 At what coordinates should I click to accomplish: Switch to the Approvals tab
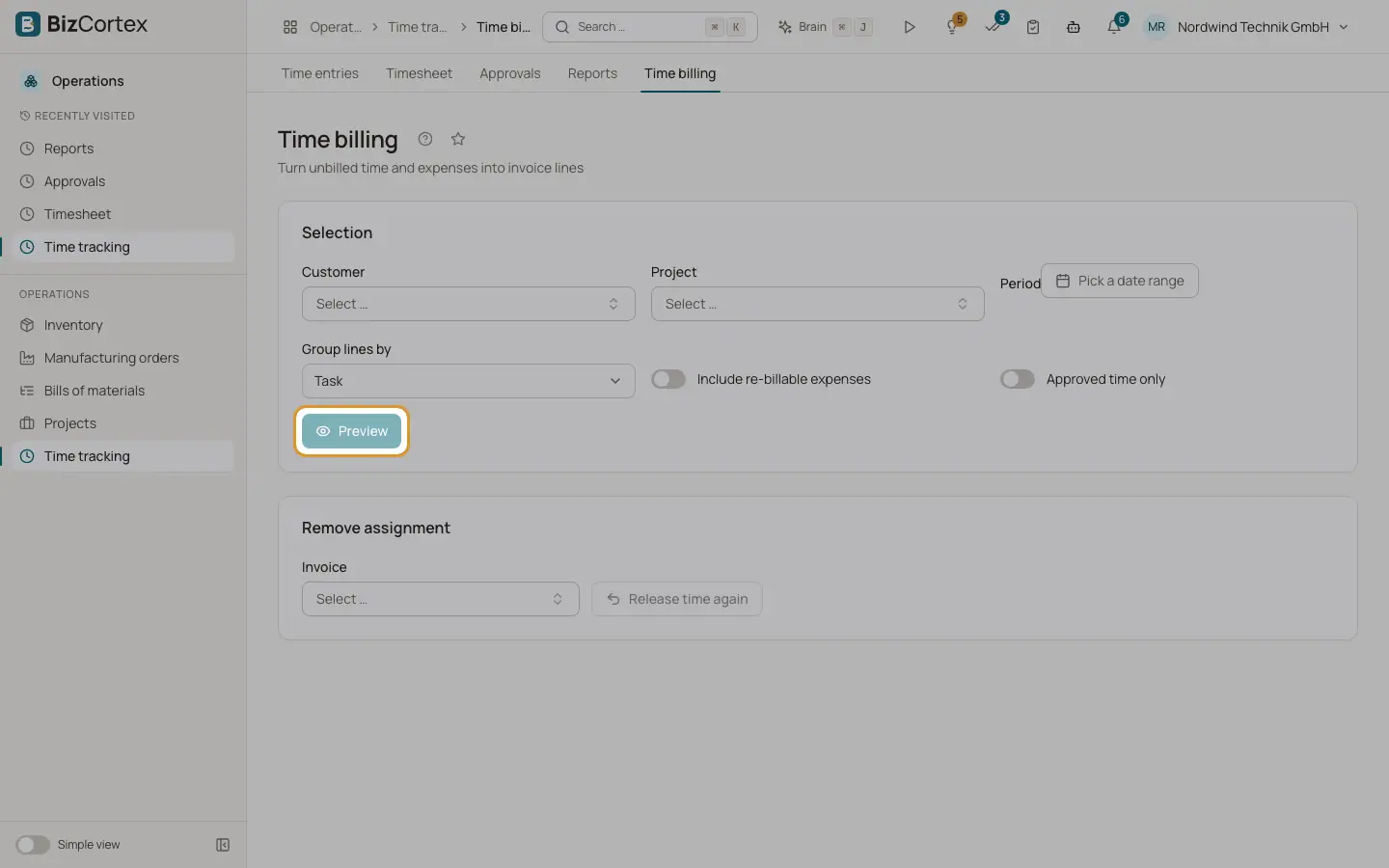510,73
